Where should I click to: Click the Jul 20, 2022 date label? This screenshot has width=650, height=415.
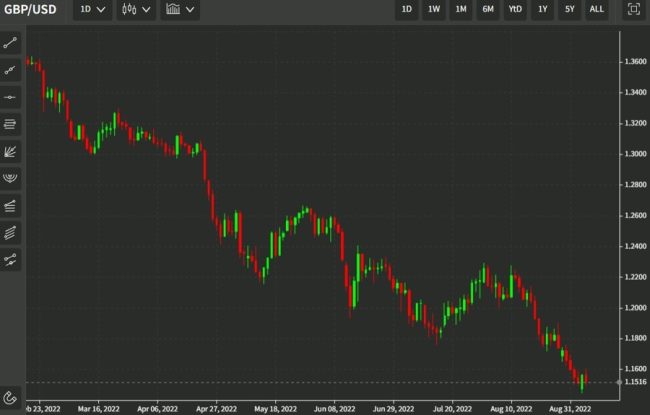[x=452, y=409]
